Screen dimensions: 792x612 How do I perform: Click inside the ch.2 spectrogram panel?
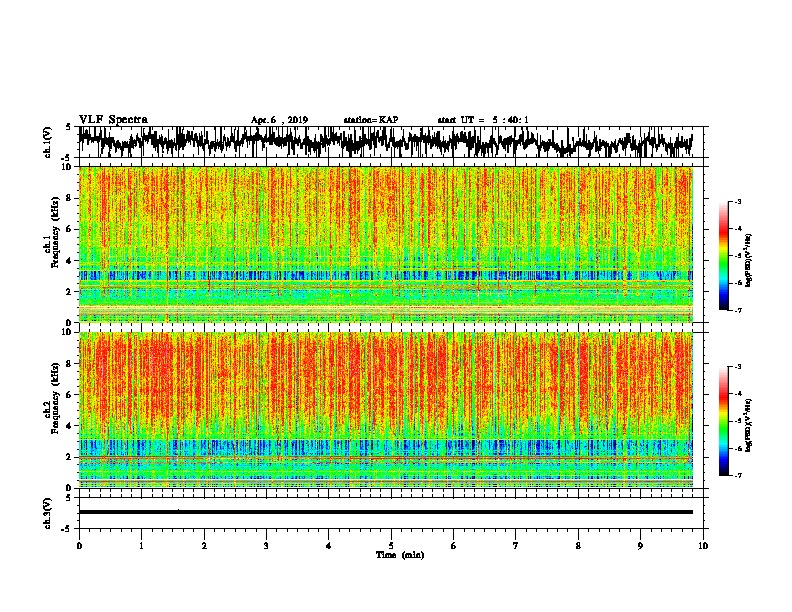coord(386,410)
